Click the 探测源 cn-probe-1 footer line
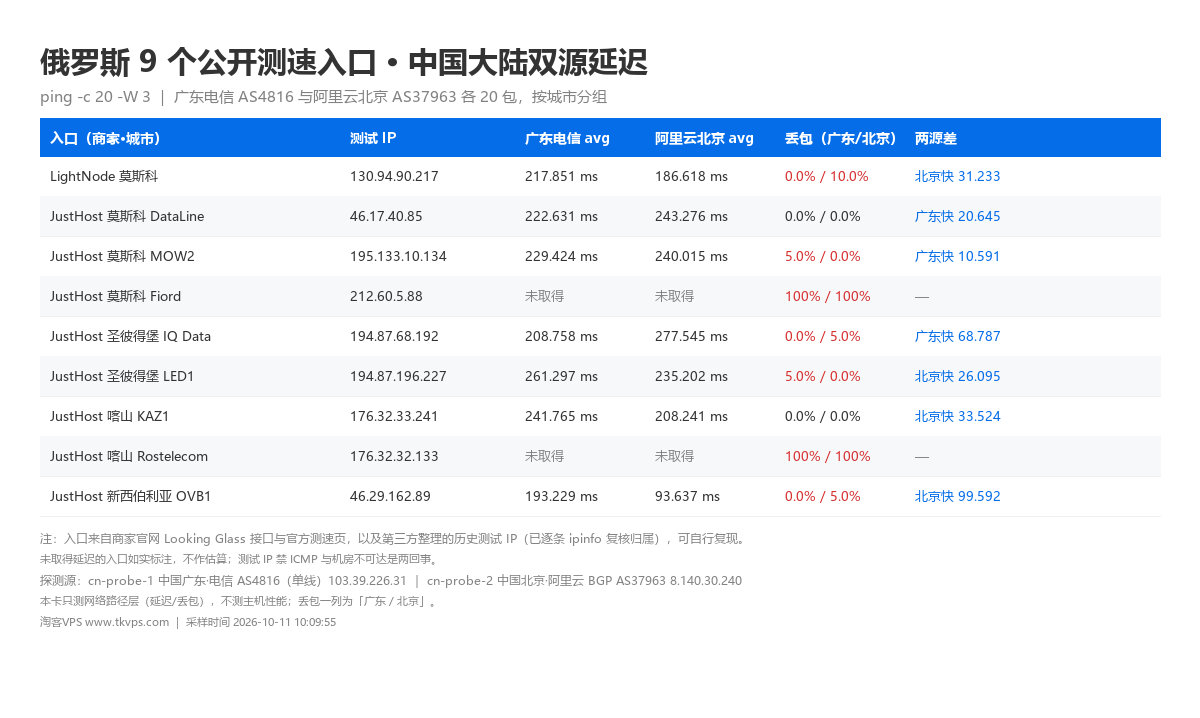 coord(391,580)
